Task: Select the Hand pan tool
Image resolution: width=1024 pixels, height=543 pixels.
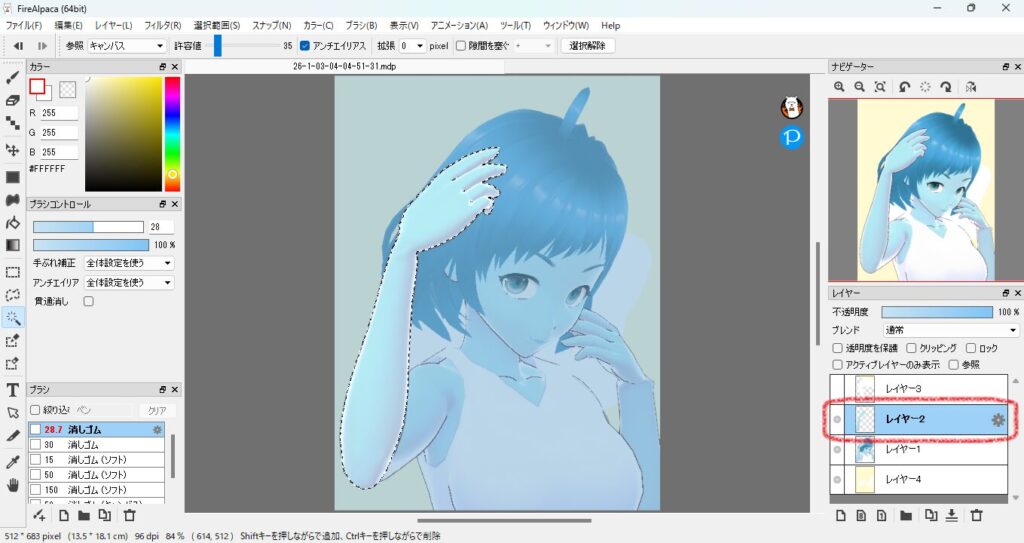Action: point(12,485)
